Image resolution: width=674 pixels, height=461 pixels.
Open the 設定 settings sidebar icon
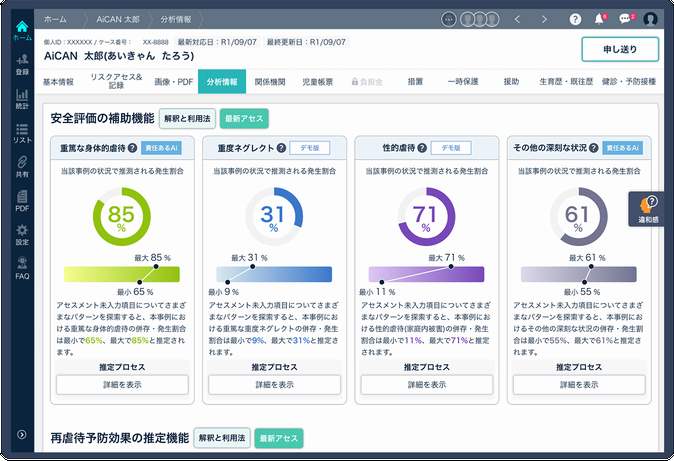(22, 235)
